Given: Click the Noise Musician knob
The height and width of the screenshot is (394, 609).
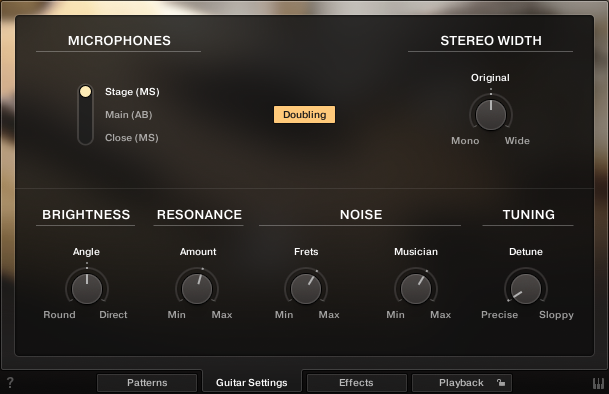Looking at the screenshot, I should click(x=416, y=288).
